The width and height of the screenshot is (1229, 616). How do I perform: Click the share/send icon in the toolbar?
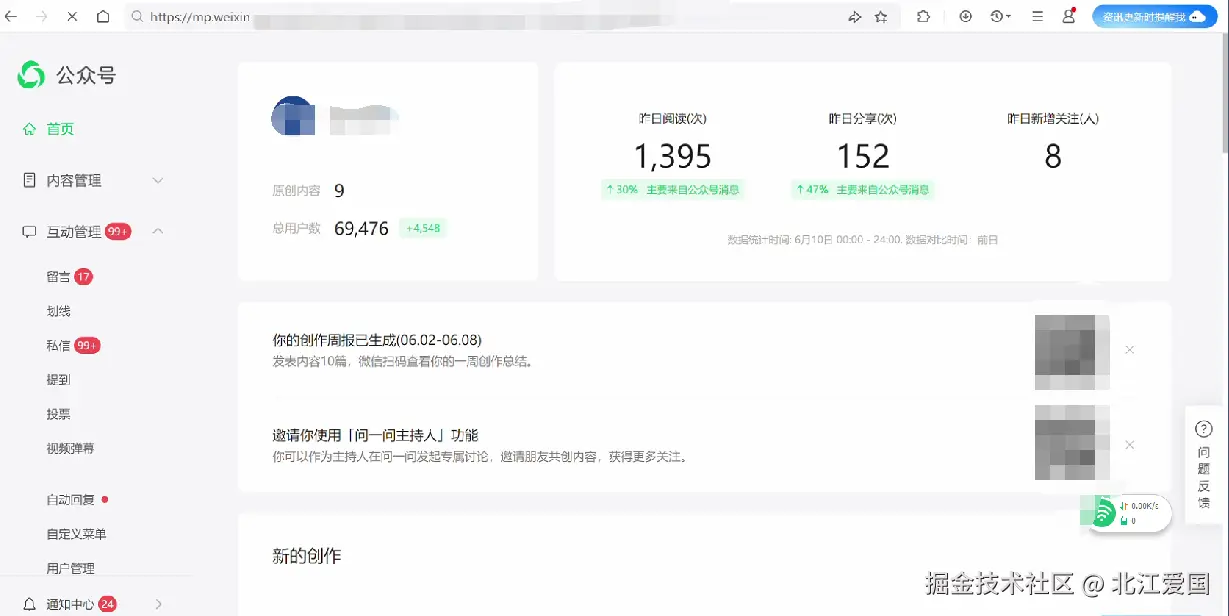[855, 17]
